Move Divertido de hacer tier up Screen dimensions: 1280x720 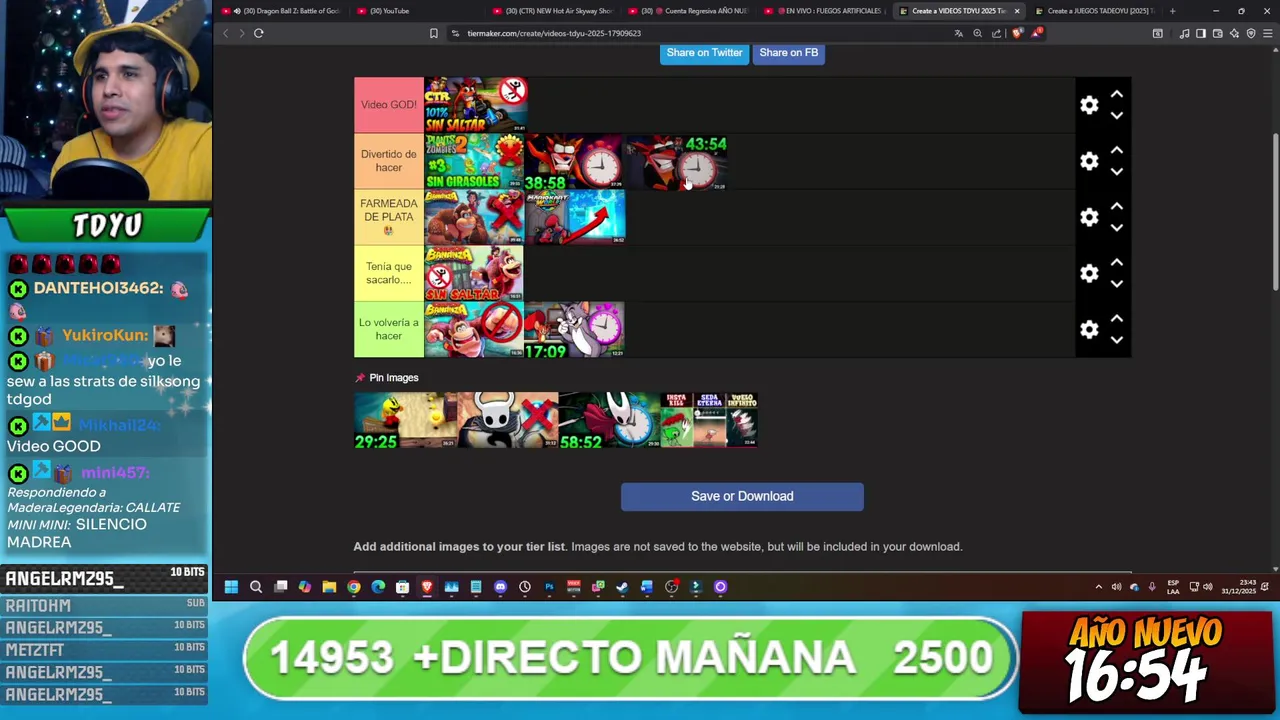pos(1117,150)
